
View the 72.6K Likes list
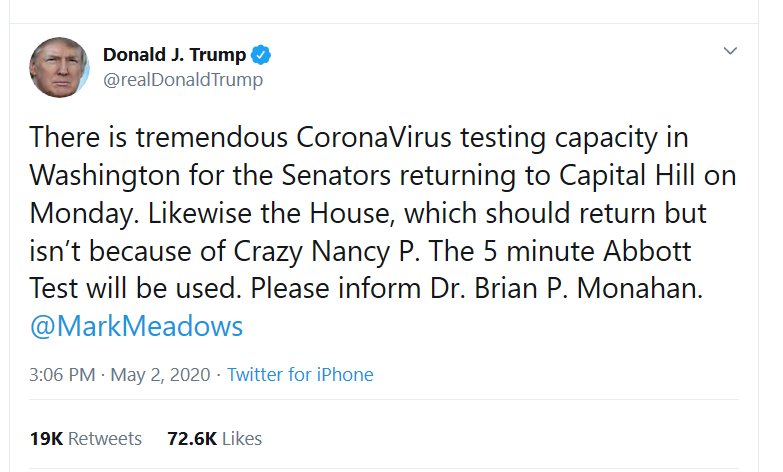coord(214,438)
